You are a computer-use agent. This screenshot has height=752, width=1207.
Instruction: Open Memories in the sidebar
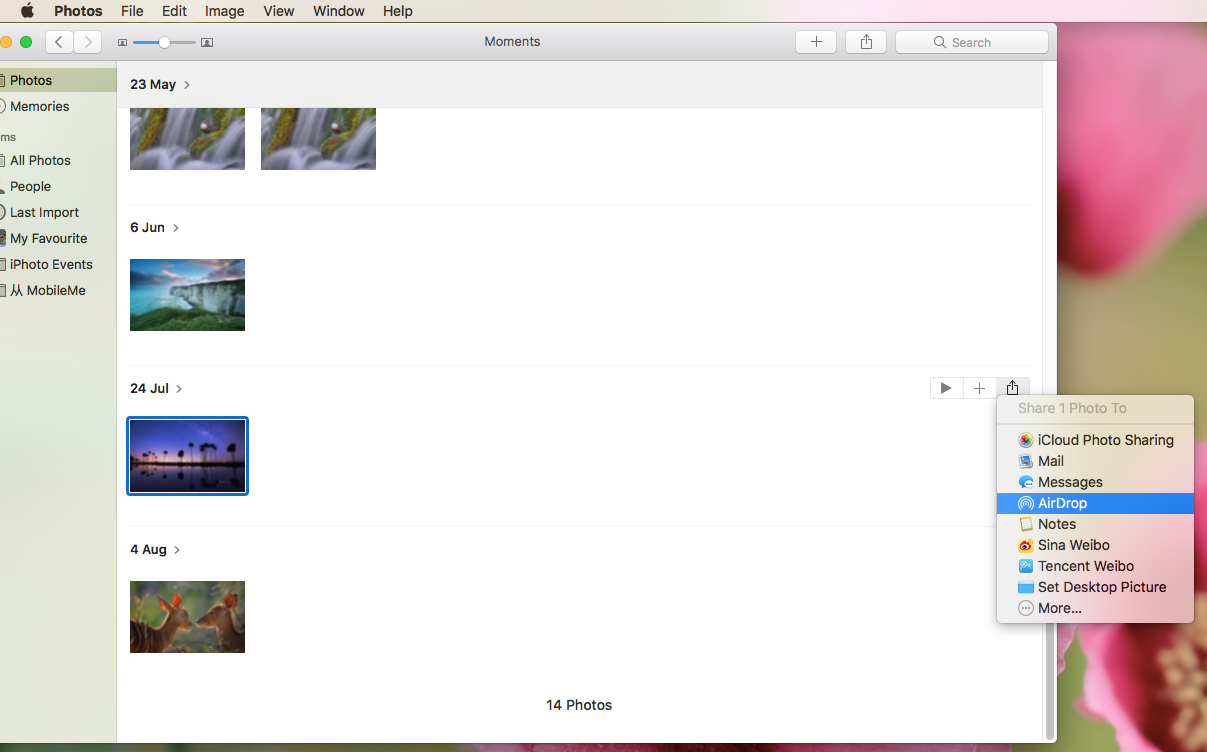pyautogui.click(x=39, y=106)
